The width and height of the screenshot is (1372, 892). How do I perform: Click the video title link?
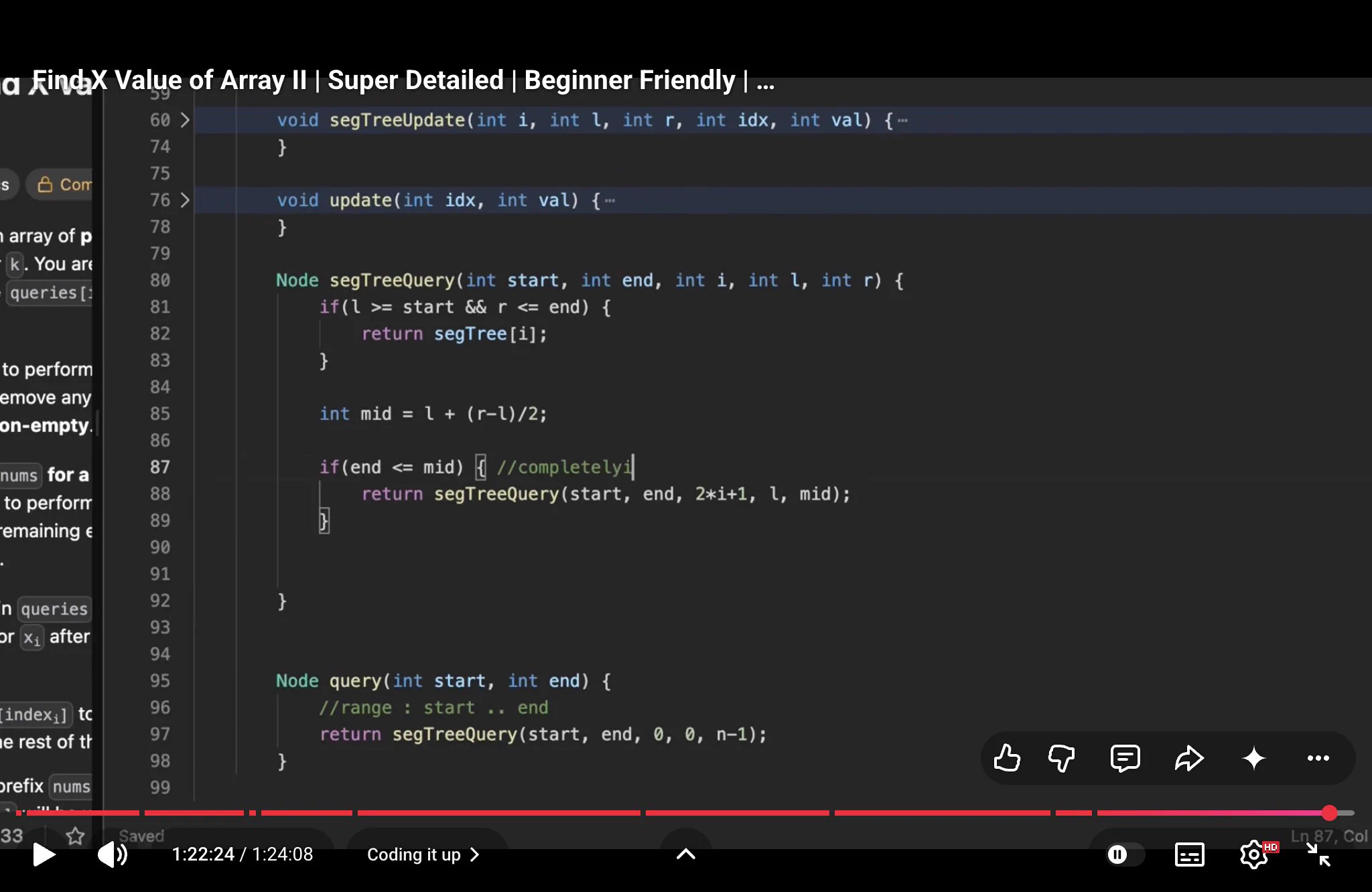(403, 80)
